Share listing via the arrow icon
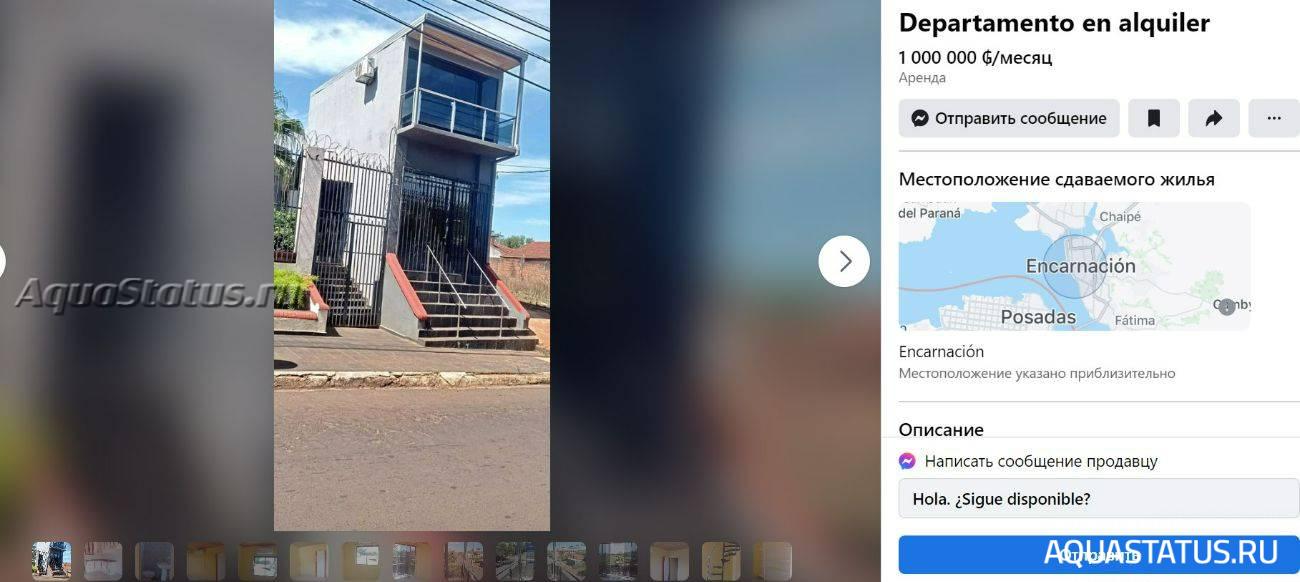This screenshot has width=1300, height=582. 1214,118
